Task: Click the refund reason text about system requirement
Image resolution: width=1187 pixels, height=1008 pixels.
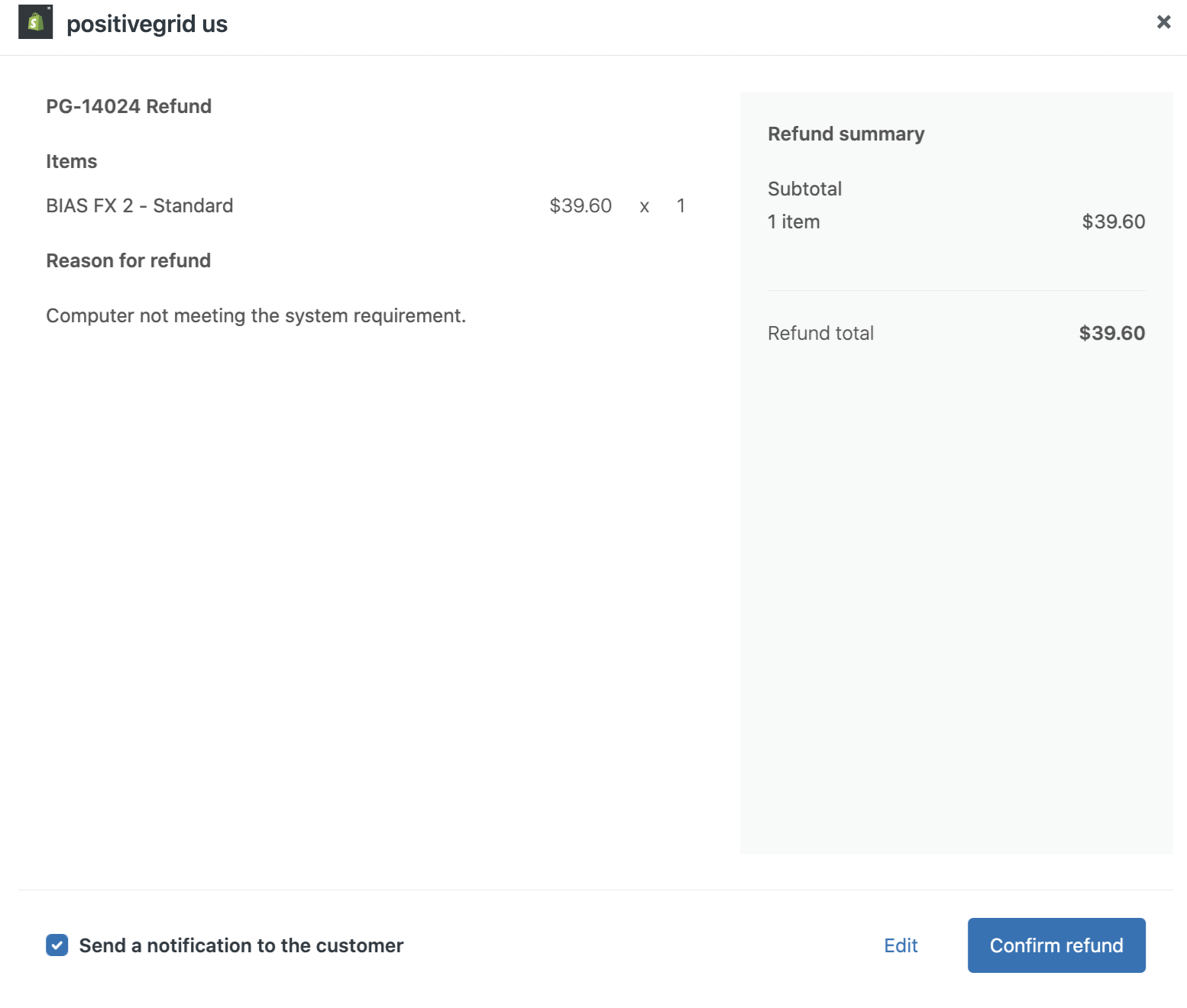Action: point(256,315)
